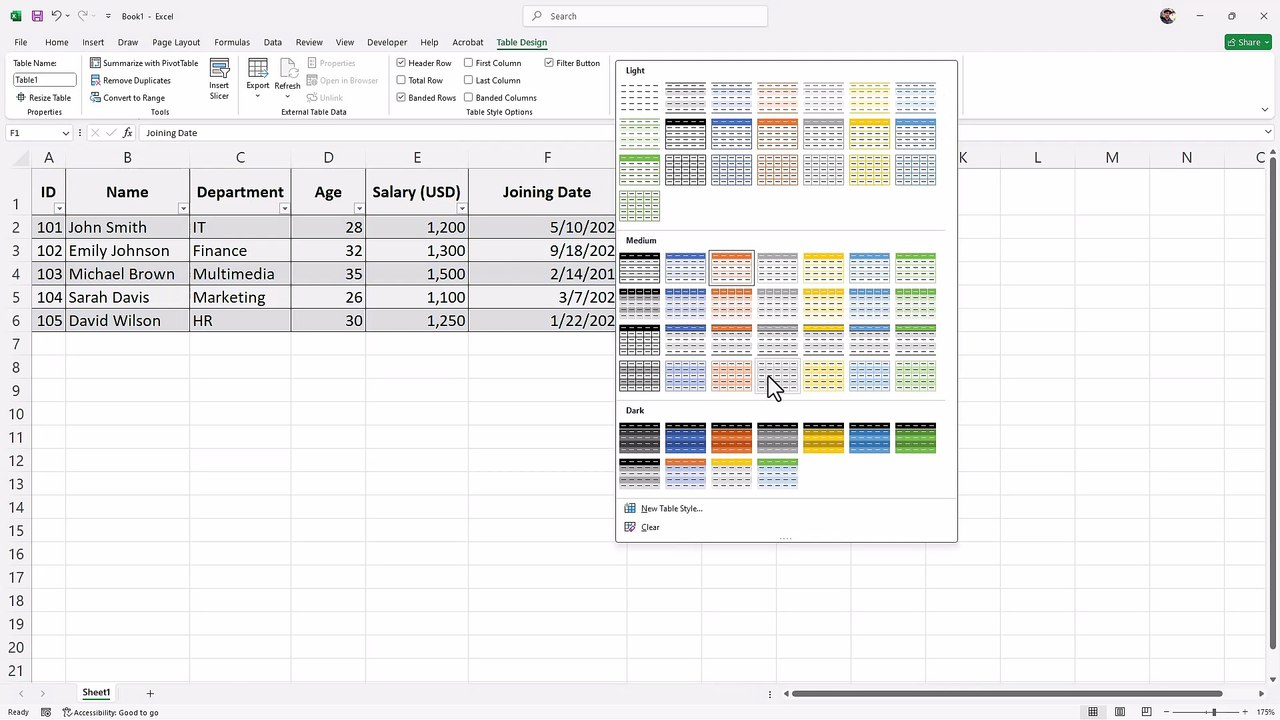1280x720 pixels.
Task: Click Remove Duplicates
Action: (x=130, y=80)
